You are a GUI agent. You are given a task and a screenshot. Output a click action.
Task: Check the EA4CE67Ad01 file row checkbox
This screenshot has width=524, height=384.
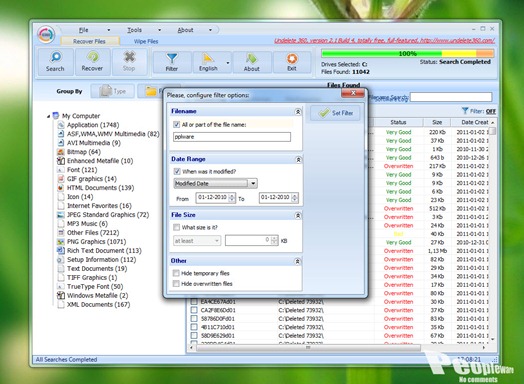coord(194,301)
